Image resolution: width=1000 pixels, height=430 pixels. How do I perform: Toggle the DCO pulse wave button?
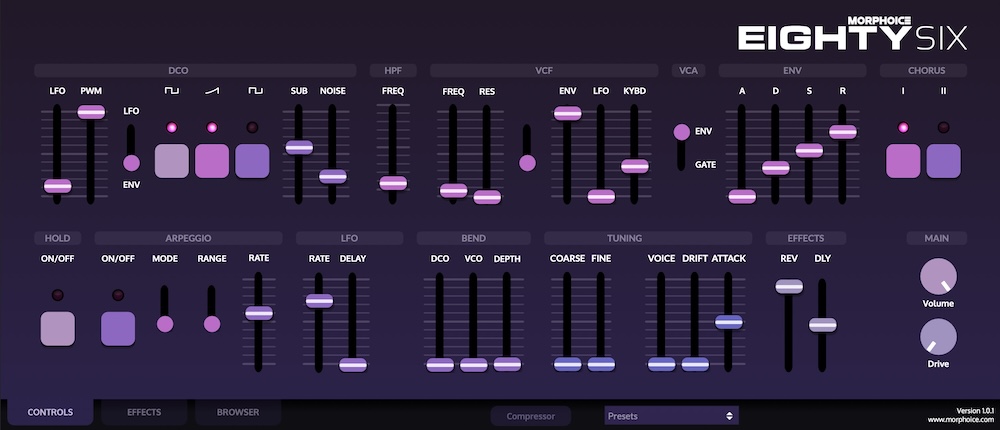(x=172, y=161)
